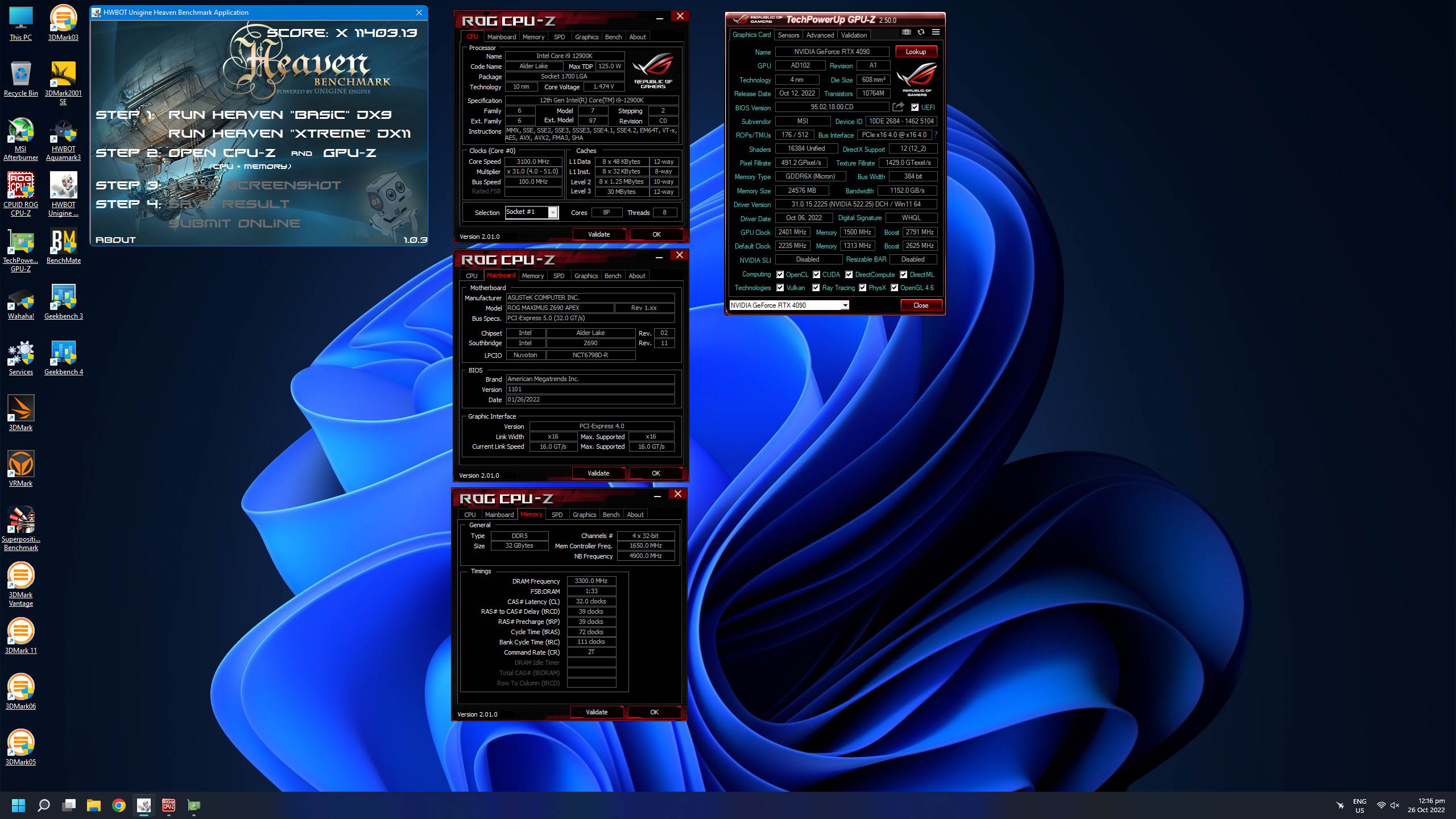Launch the Superposition Benchmark desktop shortcut
This screenshot has height=819, width=1456.
(x=20, y=528)
